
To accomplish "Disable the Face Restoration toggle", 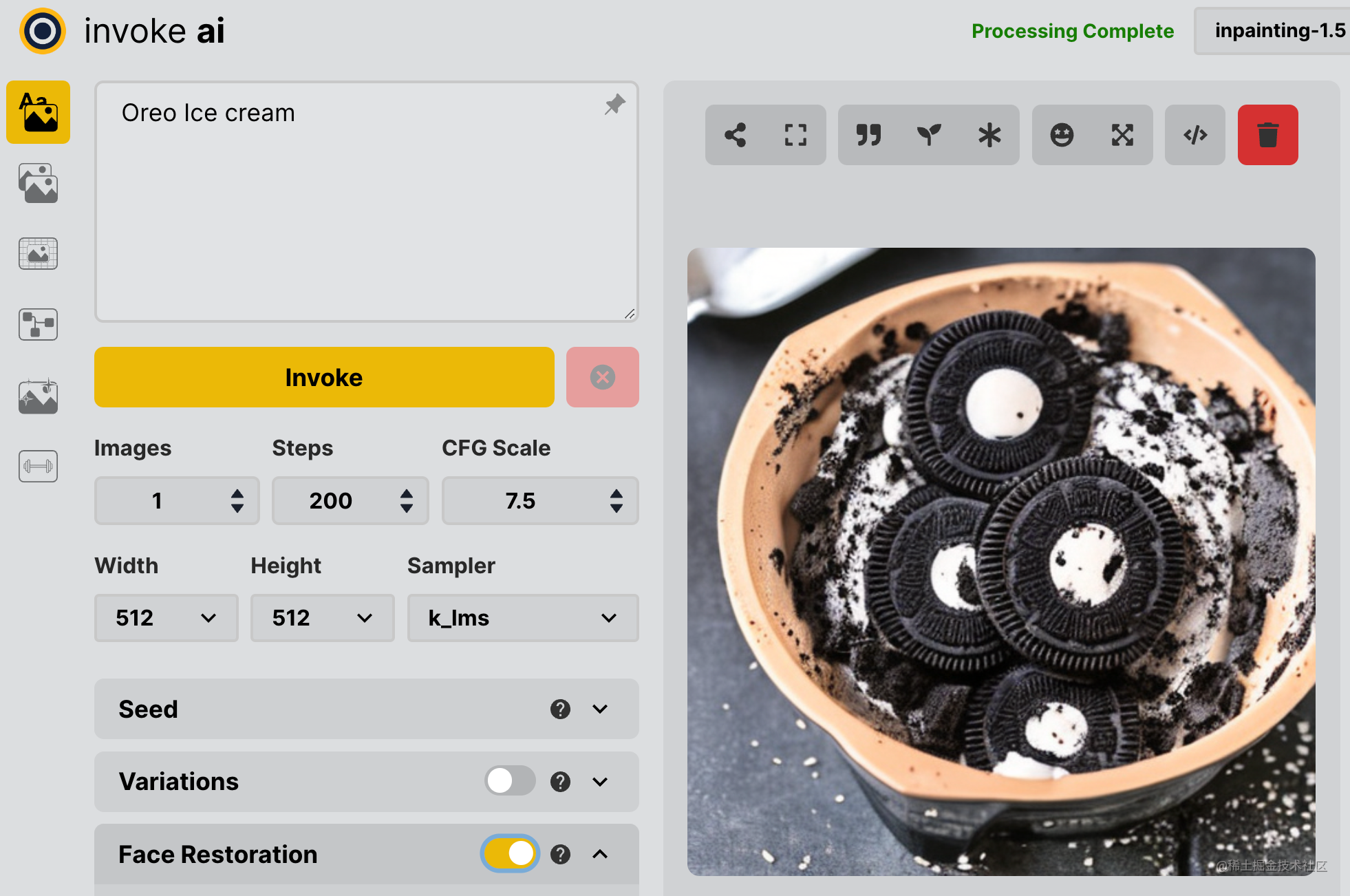I will tap(510, 854).
